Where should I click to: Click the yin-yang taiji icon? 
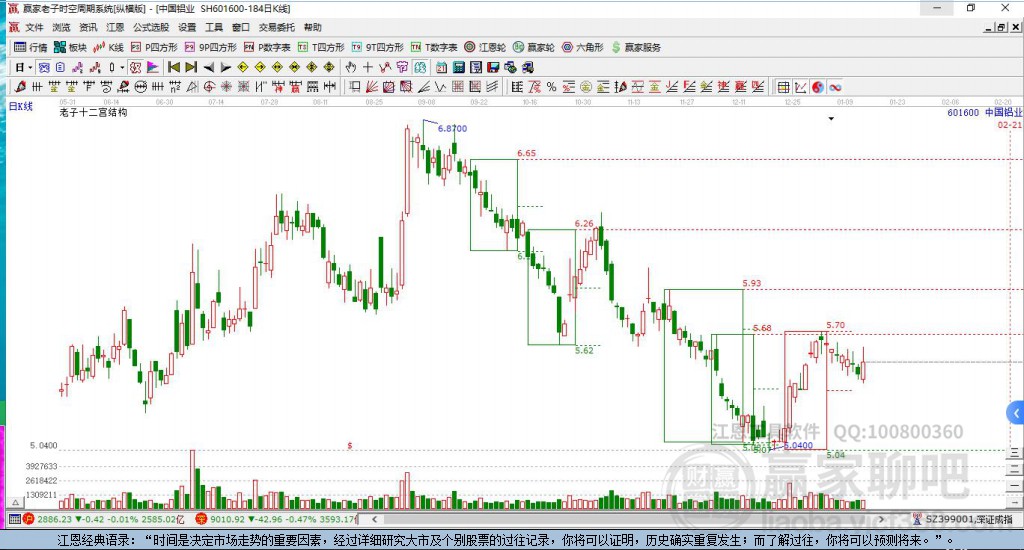coord(818,87)
